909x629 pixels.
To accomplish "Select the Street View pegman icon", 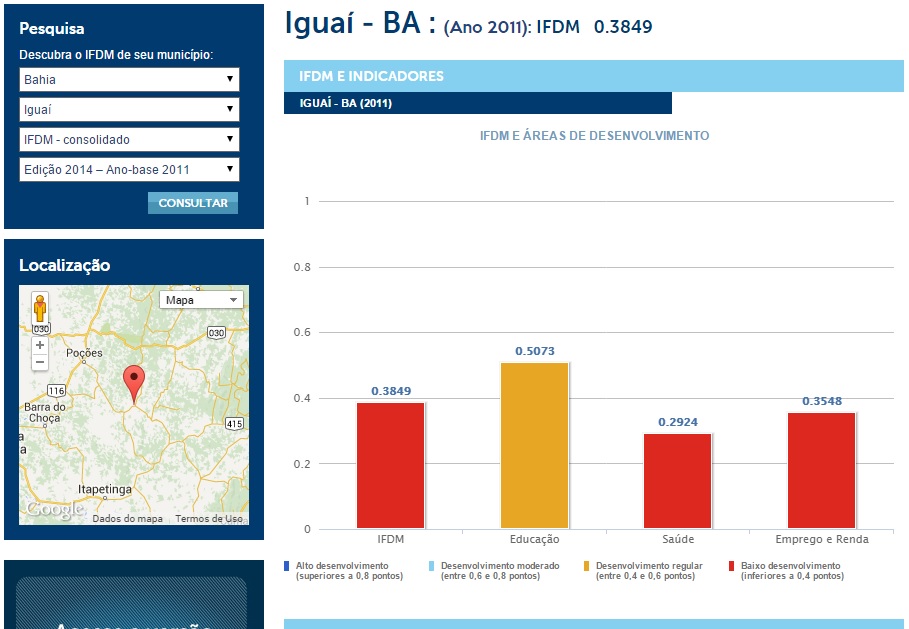I will pos(40,308).
